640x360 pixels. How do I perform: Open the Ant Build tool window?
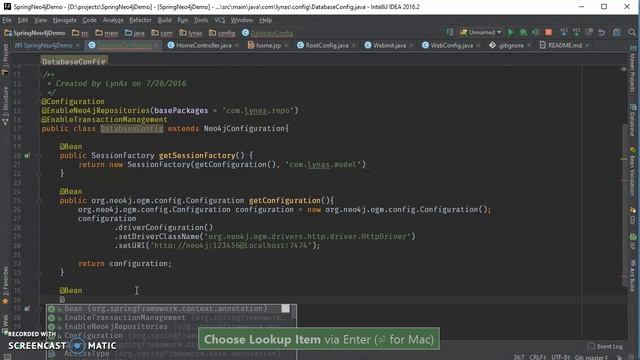pos(633,276)
